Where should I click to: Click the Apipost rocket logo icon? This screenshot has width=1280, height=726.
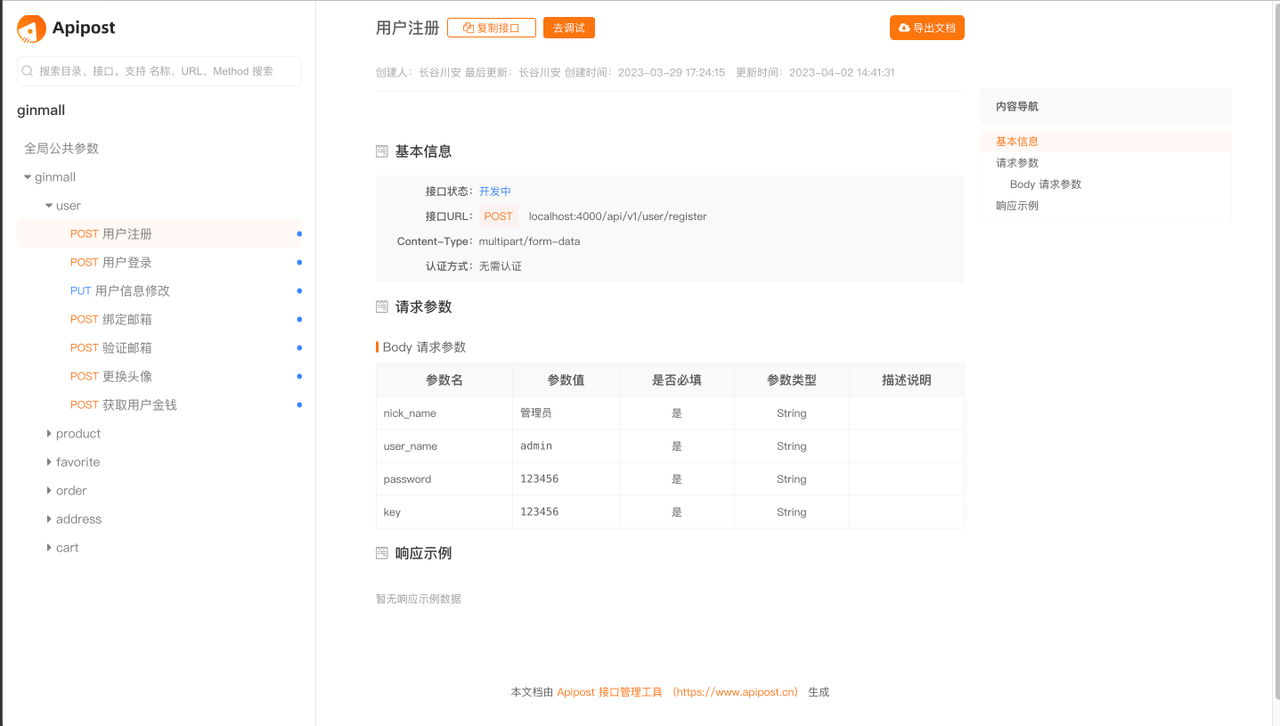(x=32, y=29)
